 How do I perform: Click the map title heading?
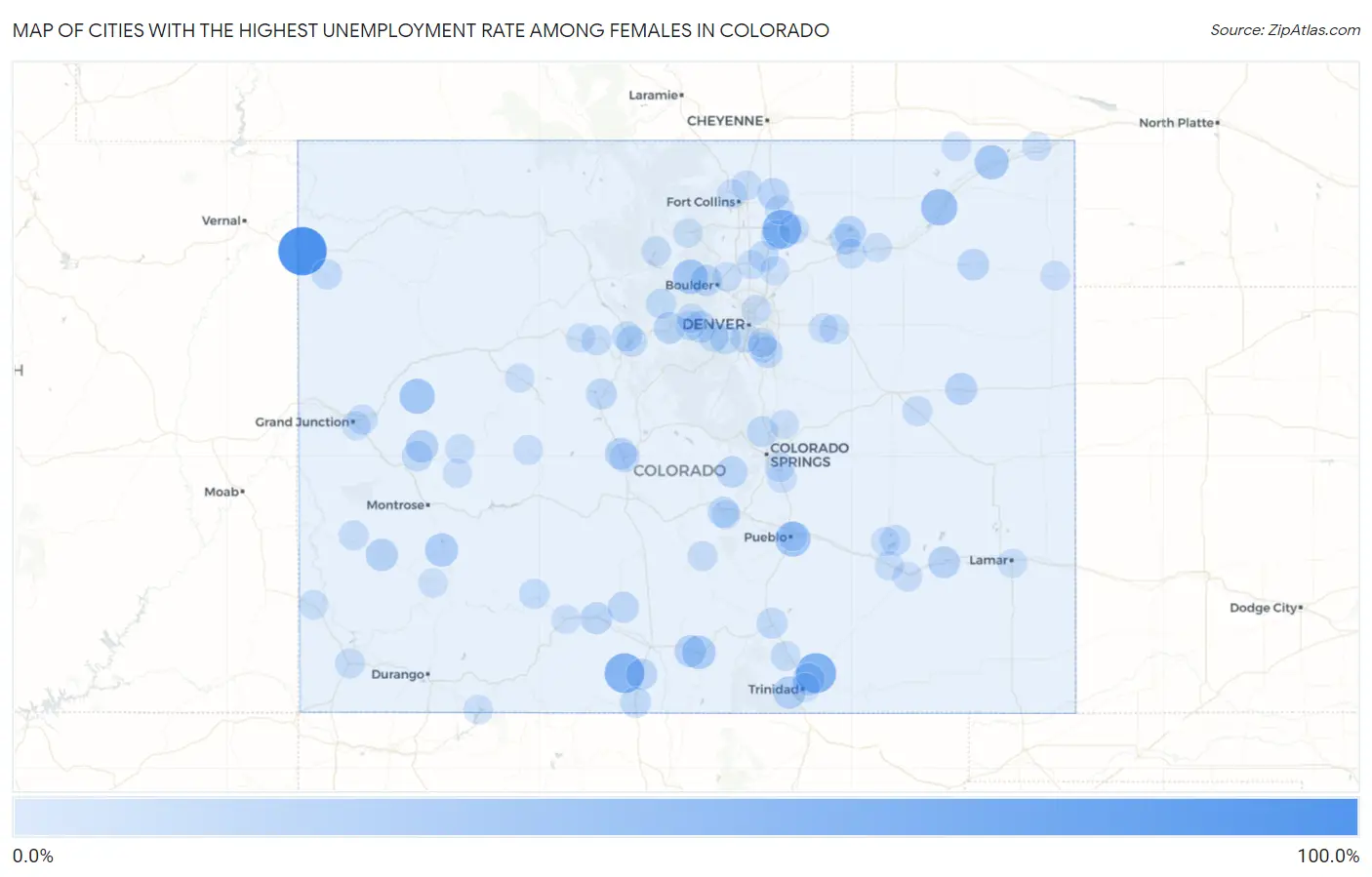[421, 30]
